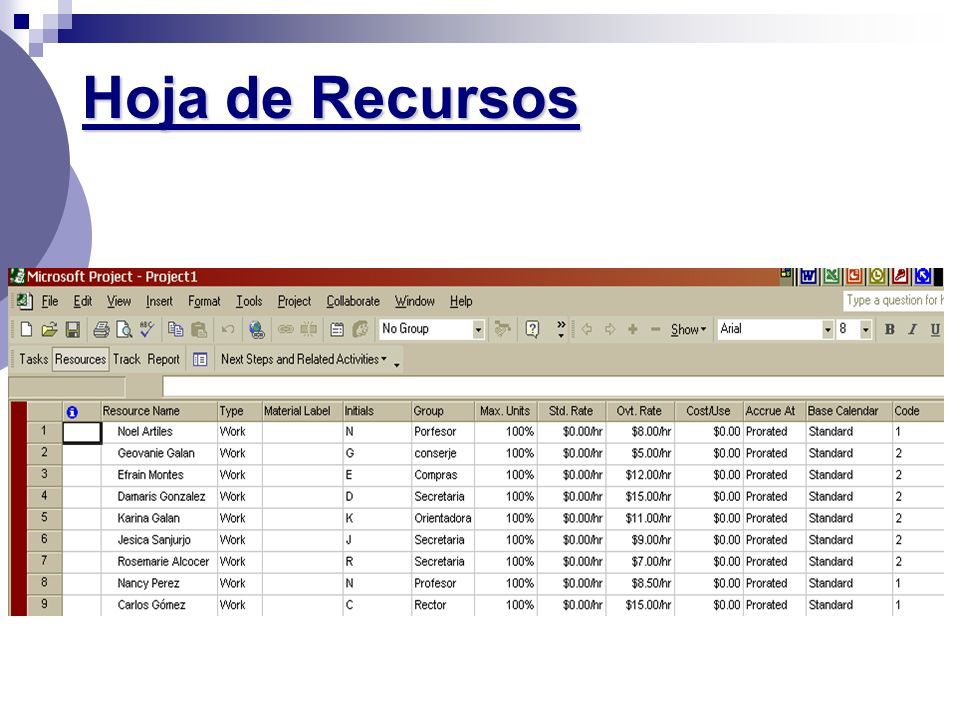Viewport: 960px width, 720px height.
Task: Click the Track Project Guide button
Action: coord(127,359)
